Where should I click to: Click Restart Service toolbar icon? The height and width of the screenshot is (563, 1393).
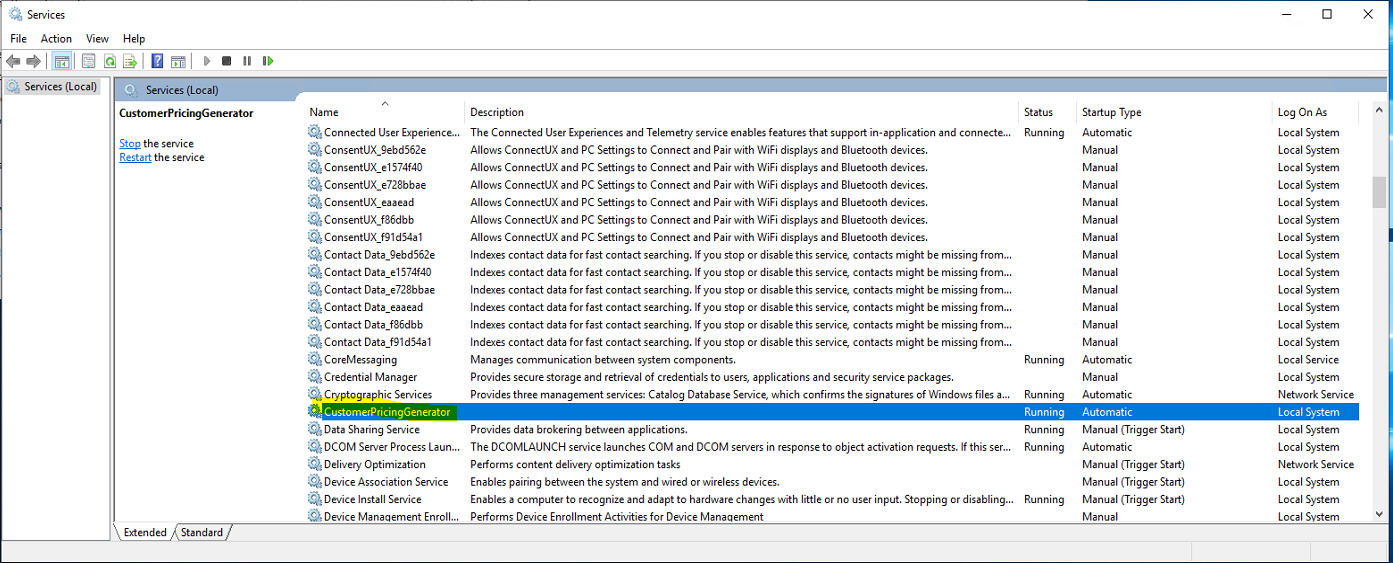[268, 61]
